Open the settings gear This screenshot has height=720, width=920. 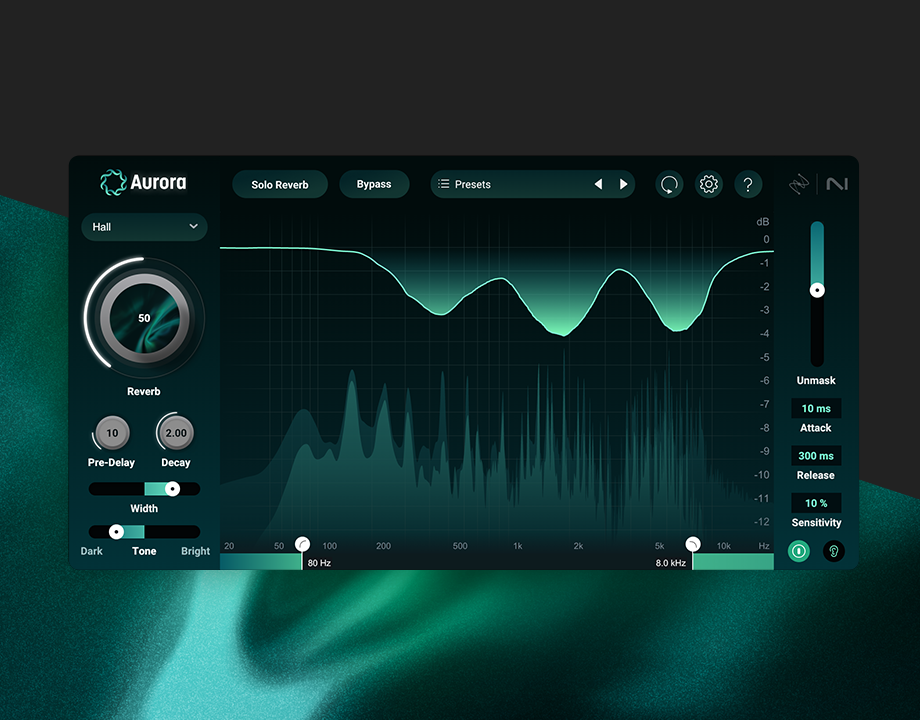pos(709,185)
